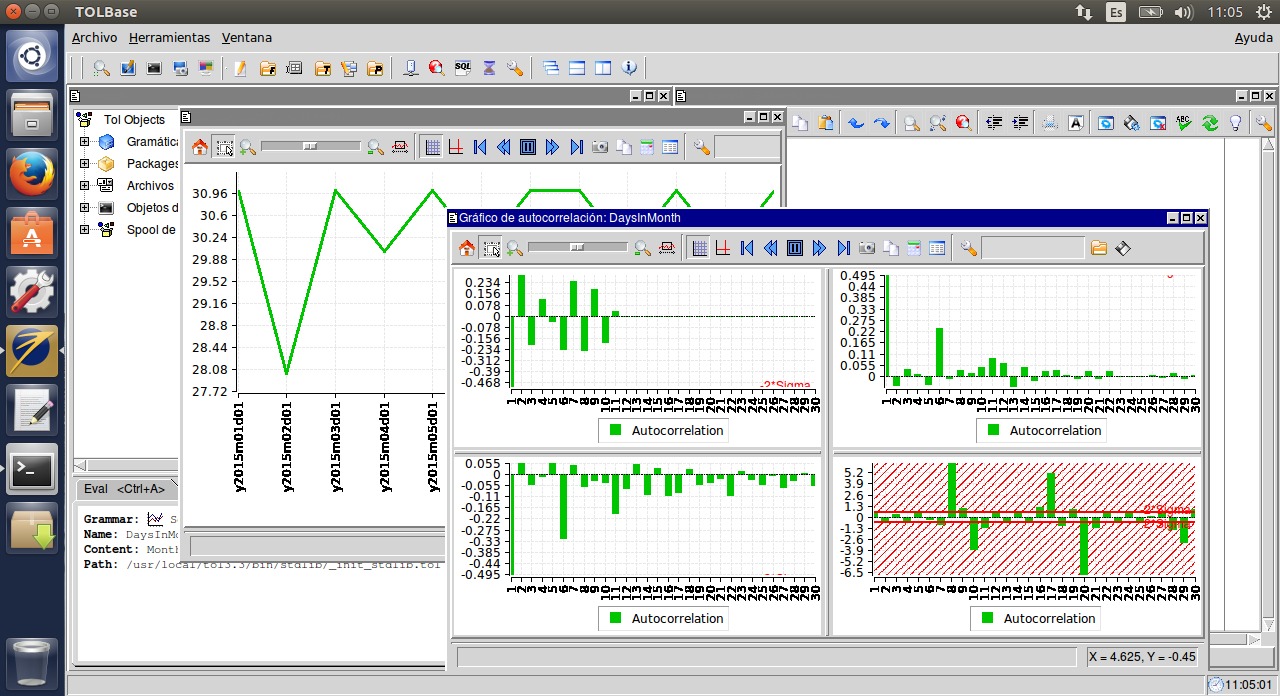Open Firefox from the Ubuntu launcher
Viewport: 1280px width, 696px height.
click(32, 174)
